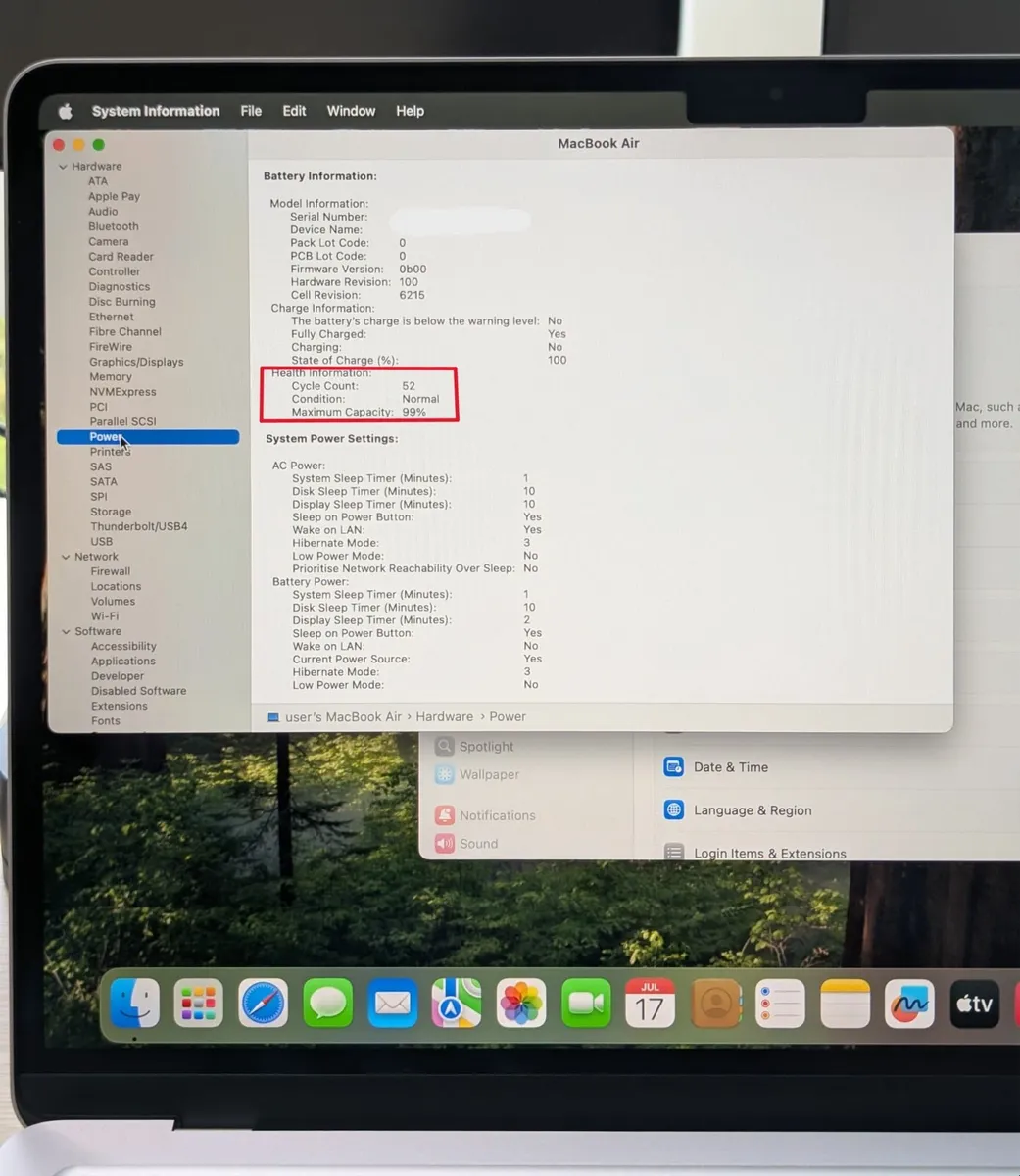The width and height of the screenshot is (1020, 1176).
Task: Click Power in the path bar
Action: click(x=508, y=717)
